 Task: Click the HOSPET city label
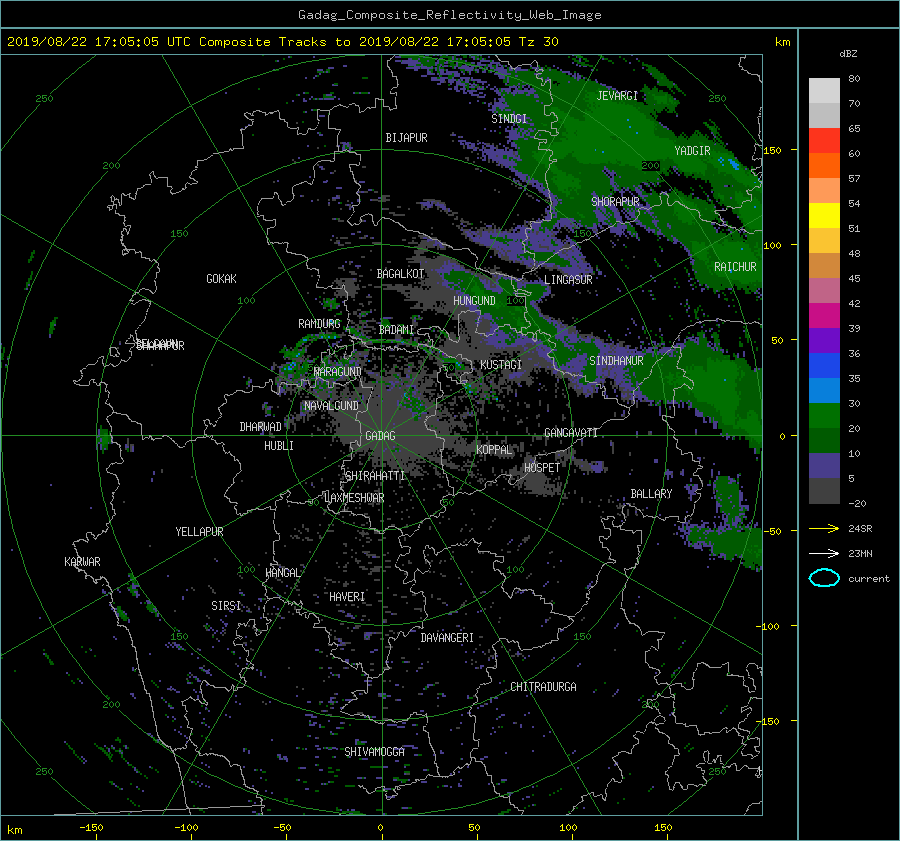[542, 468]
